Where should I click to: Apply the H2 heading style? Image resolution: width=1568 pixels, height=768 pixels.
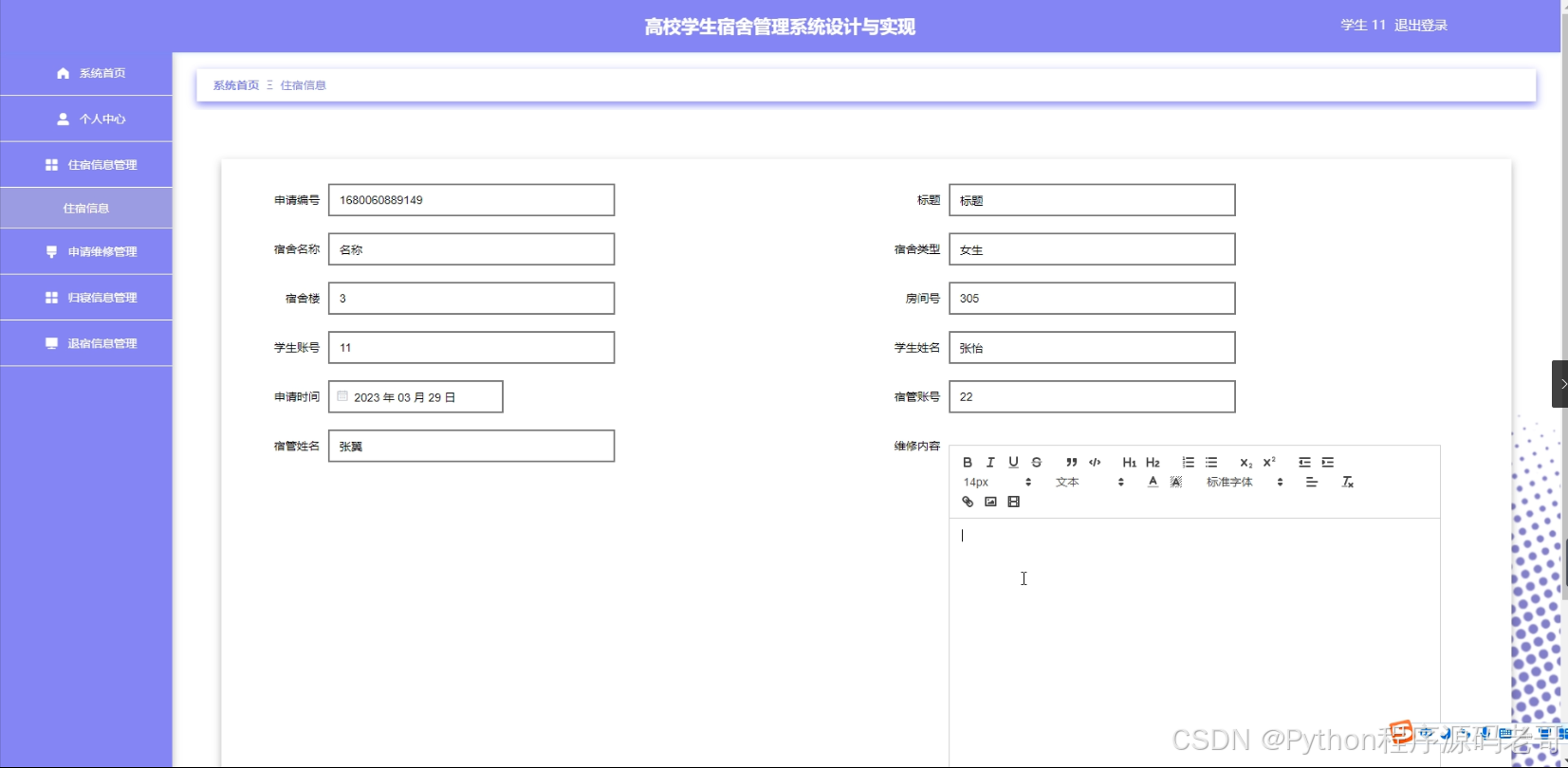coord(1153,463)
